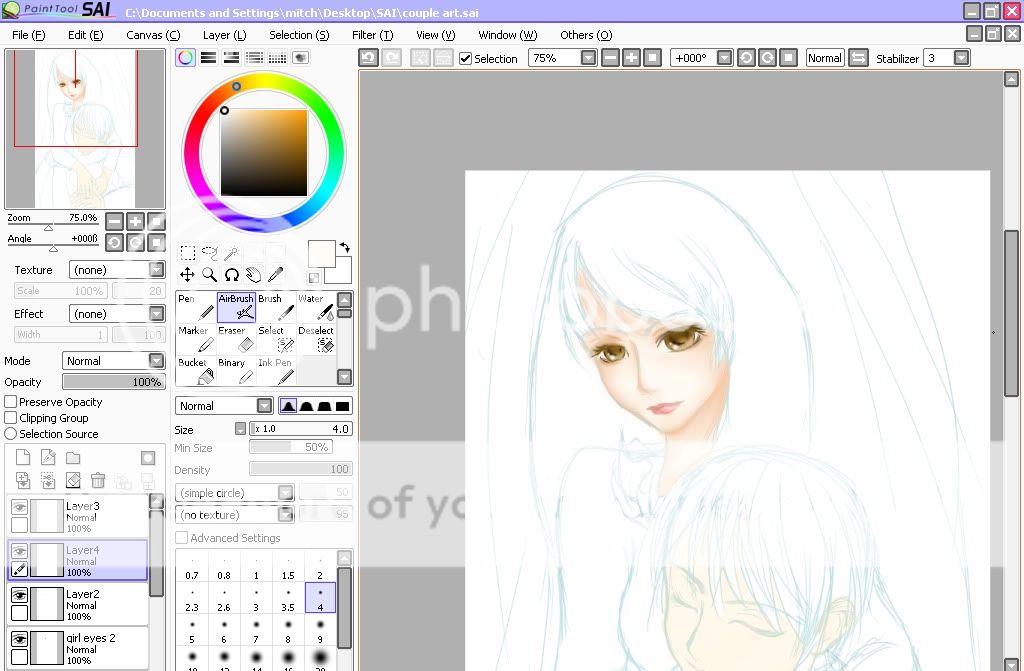The height and width of the screenshot is (671, 1024).
Task: Toggle the Clipping Group checkbox
Action: 11,418
